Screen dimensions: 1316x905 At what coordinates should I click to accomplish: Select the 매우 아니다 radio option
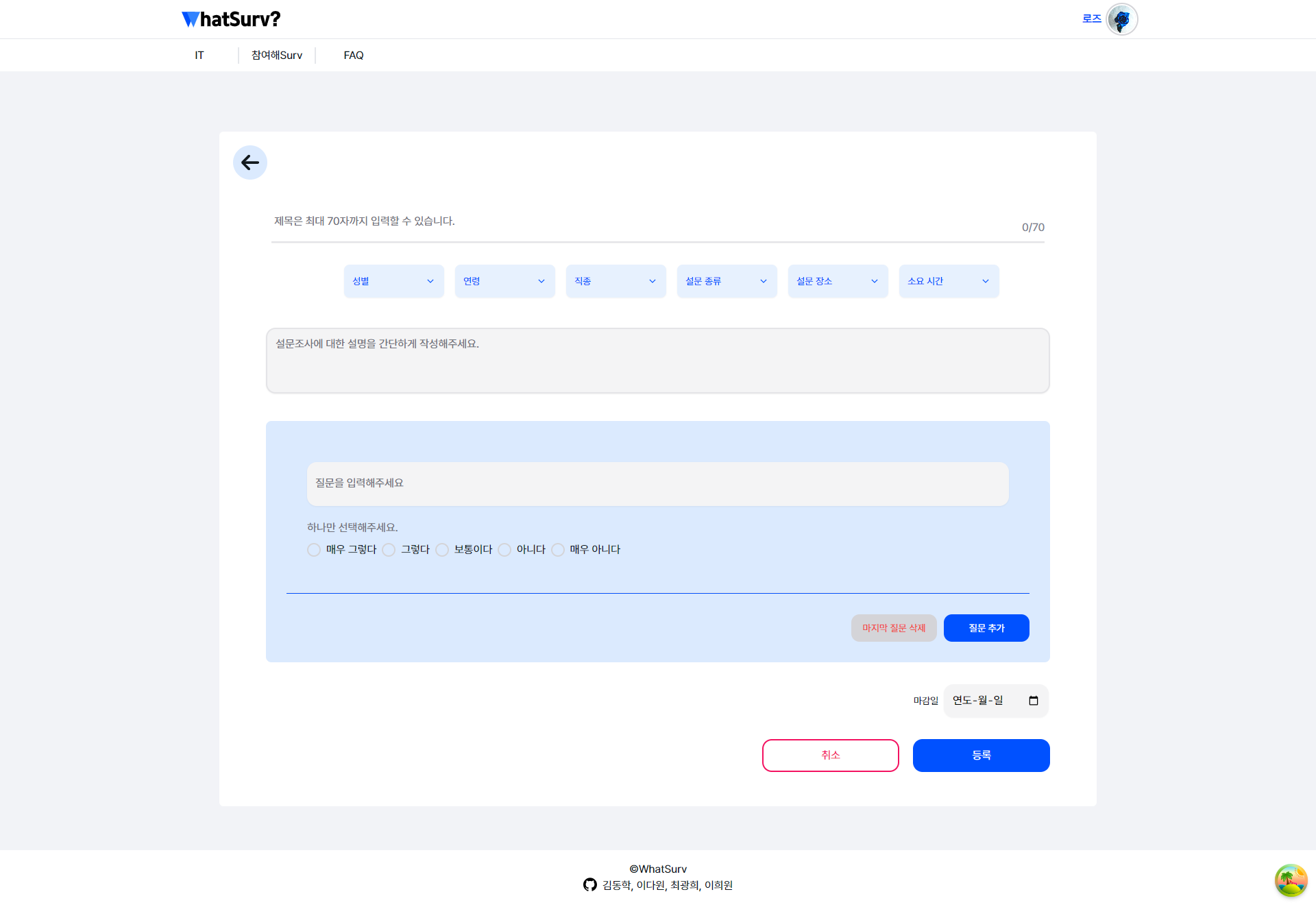coord(558,550)
